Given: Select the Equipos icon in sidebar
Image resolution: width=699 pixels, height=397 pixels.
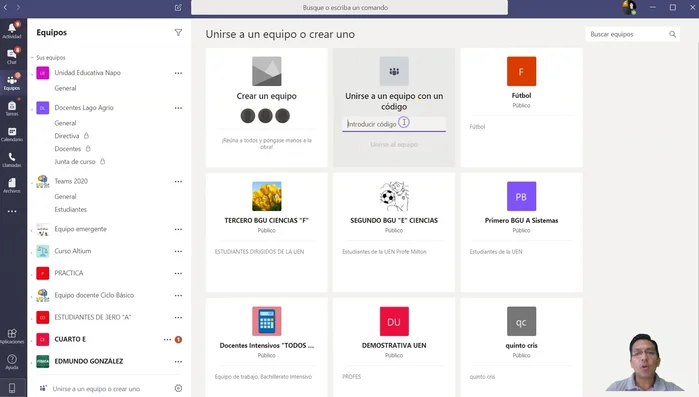Looking at the screenshot, I should [12, 82].
